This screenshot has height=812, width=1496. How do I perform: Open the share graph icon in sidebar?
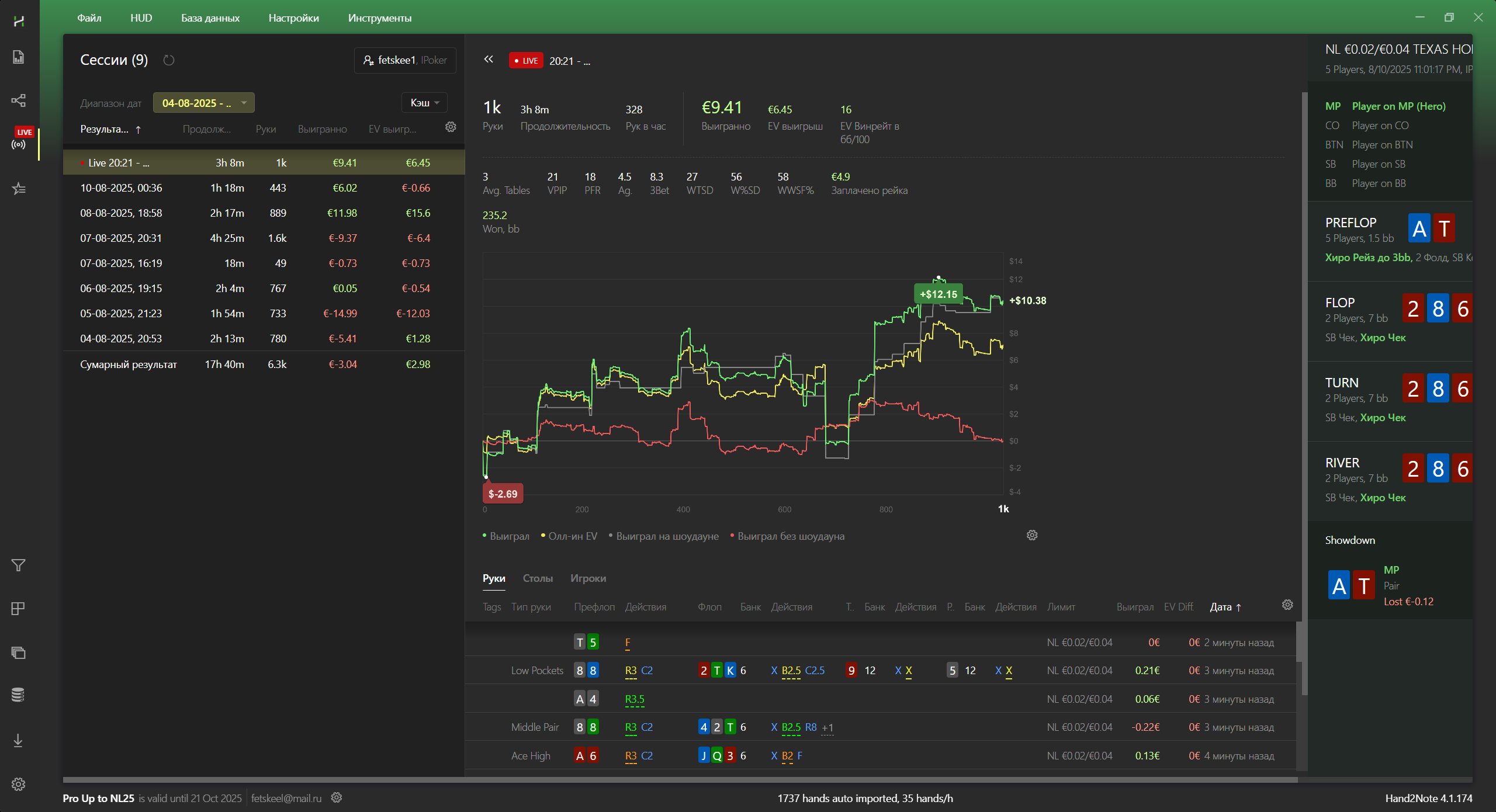pos(19,100)
